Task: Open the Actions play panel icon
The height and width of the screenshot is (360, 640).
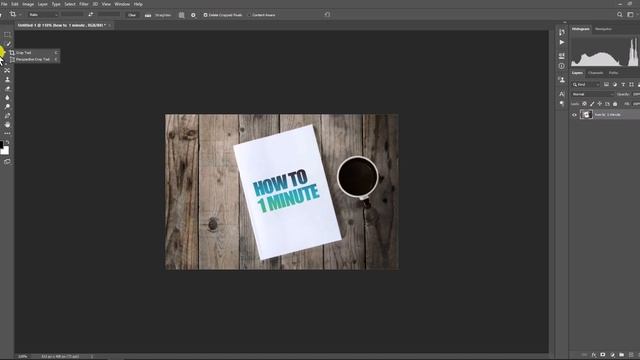Action: (562, 42)
